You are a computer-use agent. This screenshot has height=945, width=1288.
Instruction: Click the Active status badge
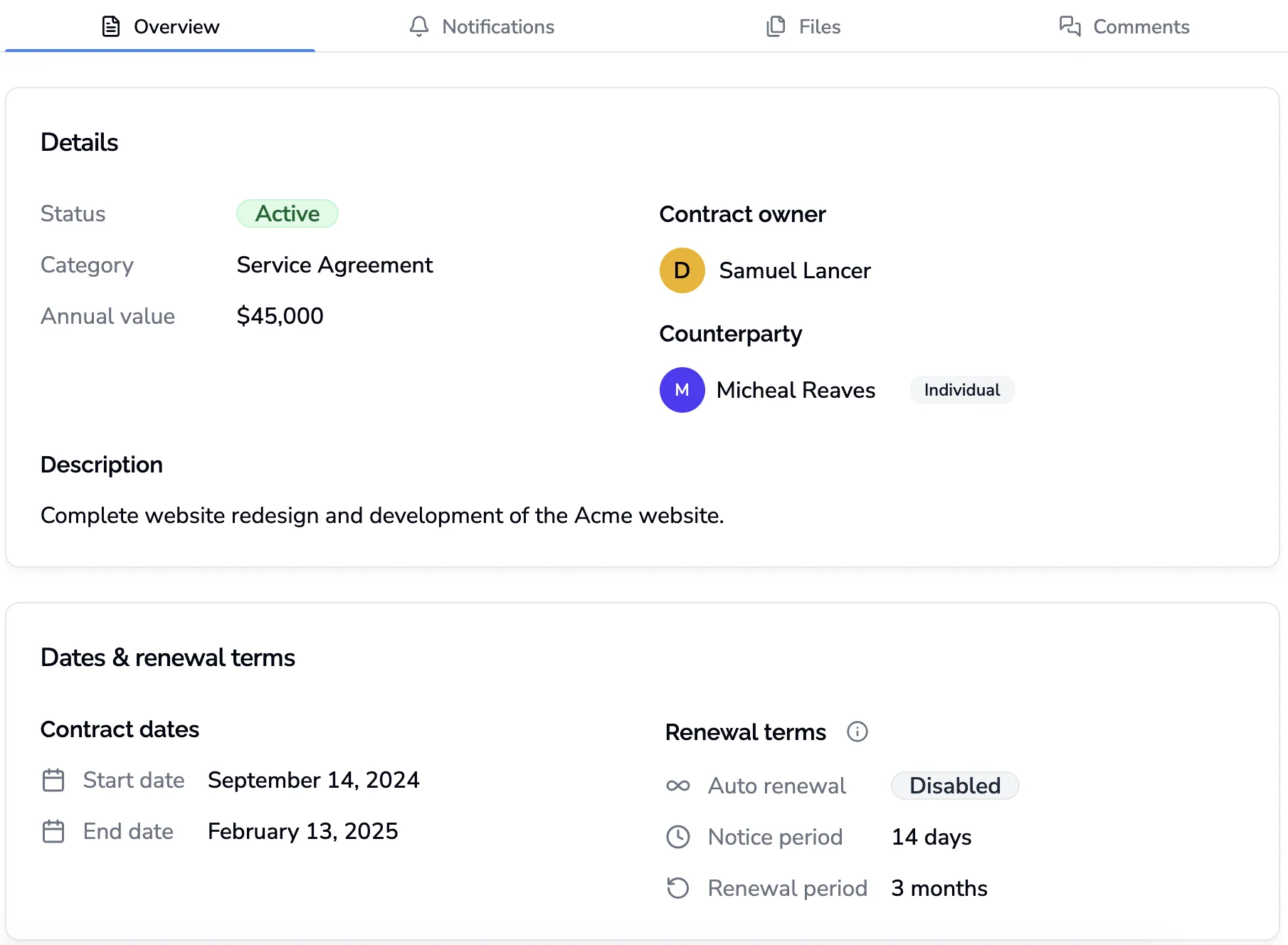(287, 213)
